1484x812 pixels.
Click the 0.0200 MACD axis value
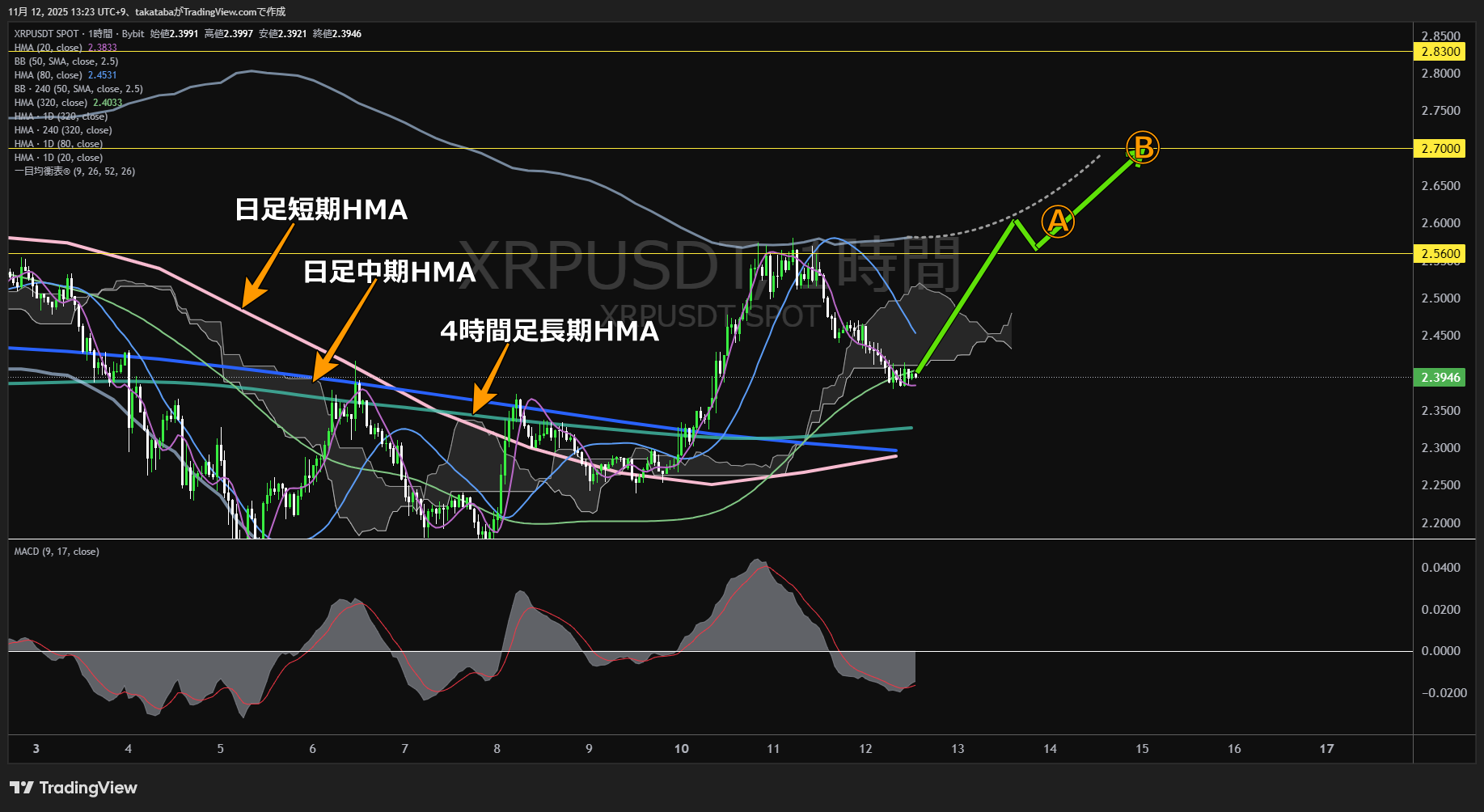pos(1441,610)
